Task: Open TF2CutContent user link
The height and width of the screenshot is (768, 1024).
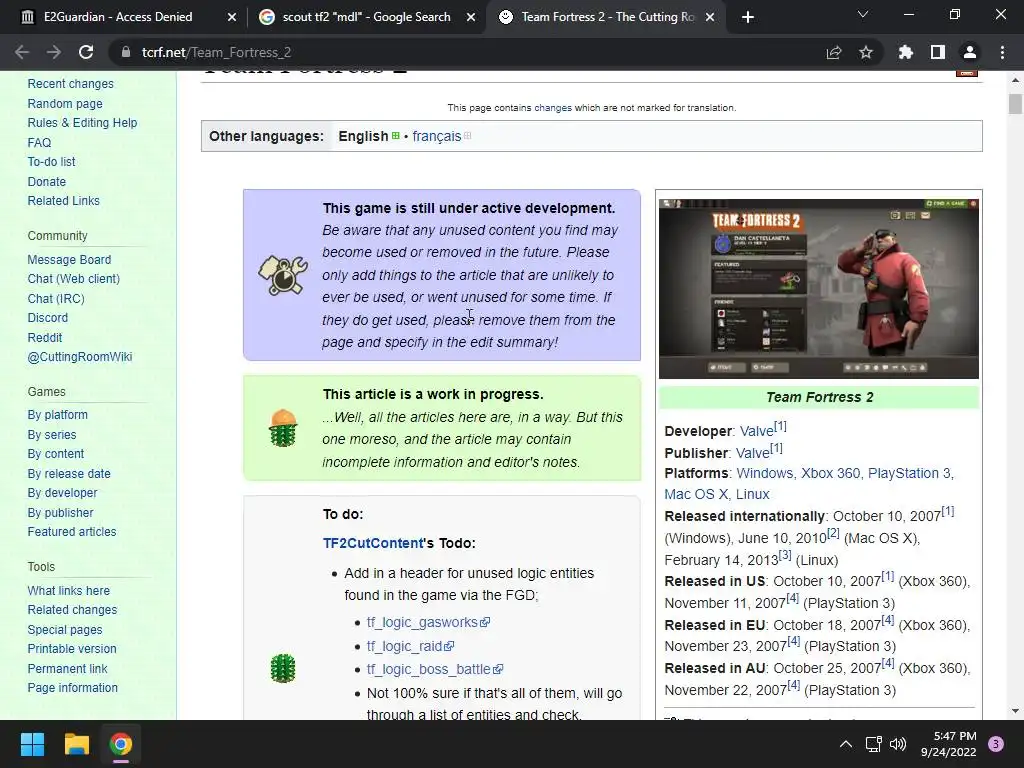Action: click(x=373, y=543)
